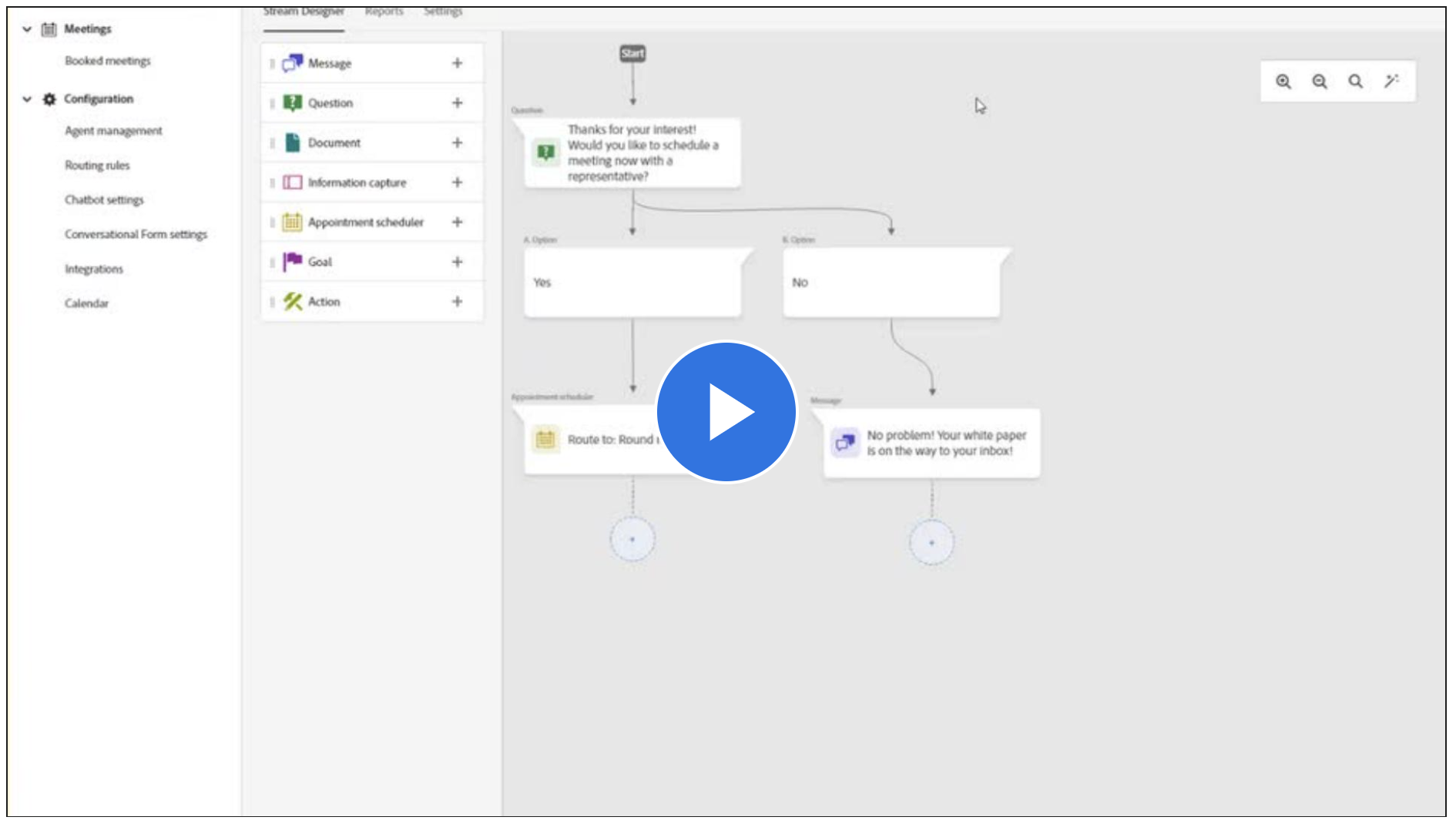Viewport: 1456px width, 827px height.
Task: Click the zoom in magnifier icon on canvas
Action: point(1283,81)
